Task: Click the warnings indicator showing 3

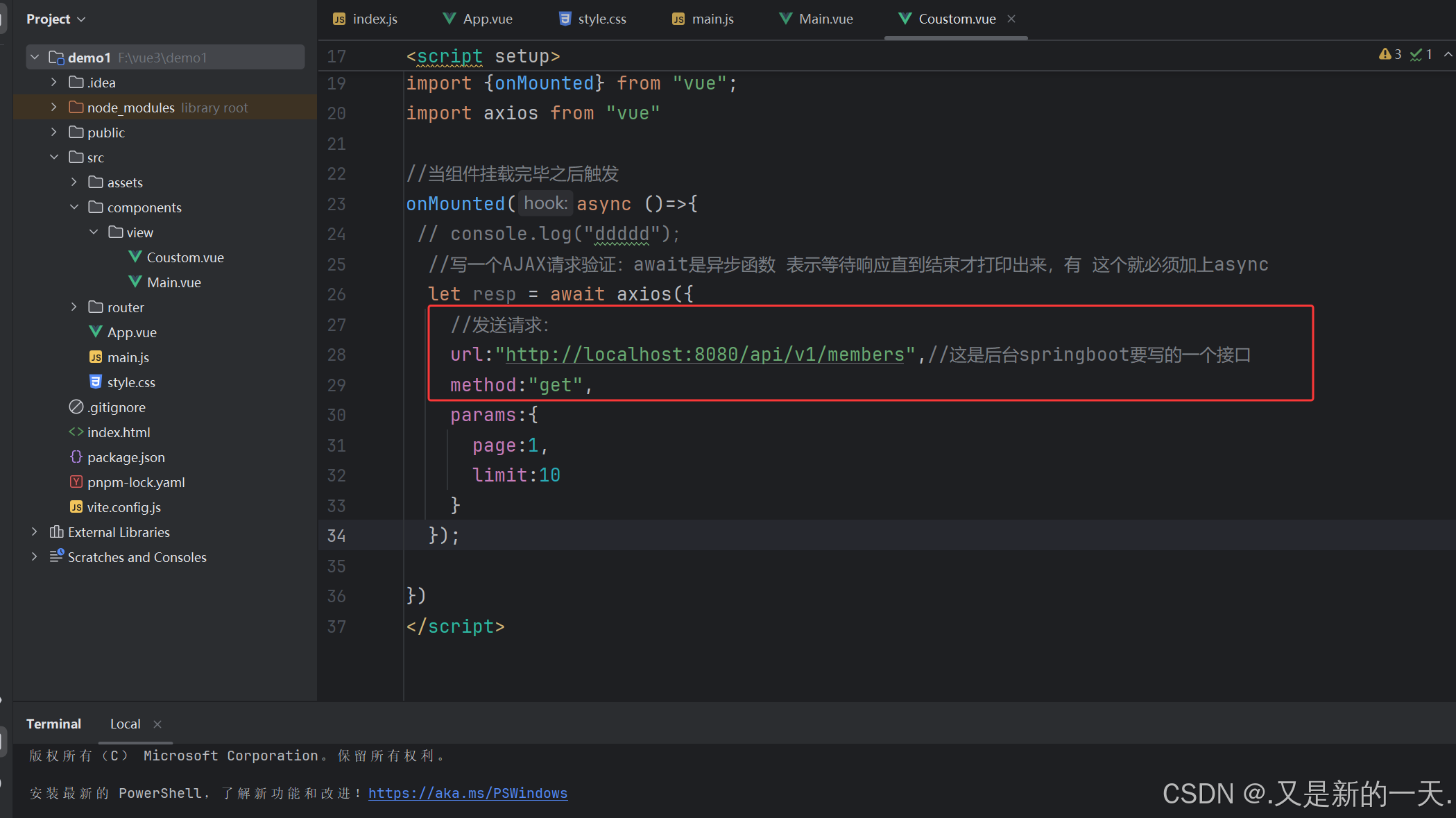Action: pos(1391,54)
